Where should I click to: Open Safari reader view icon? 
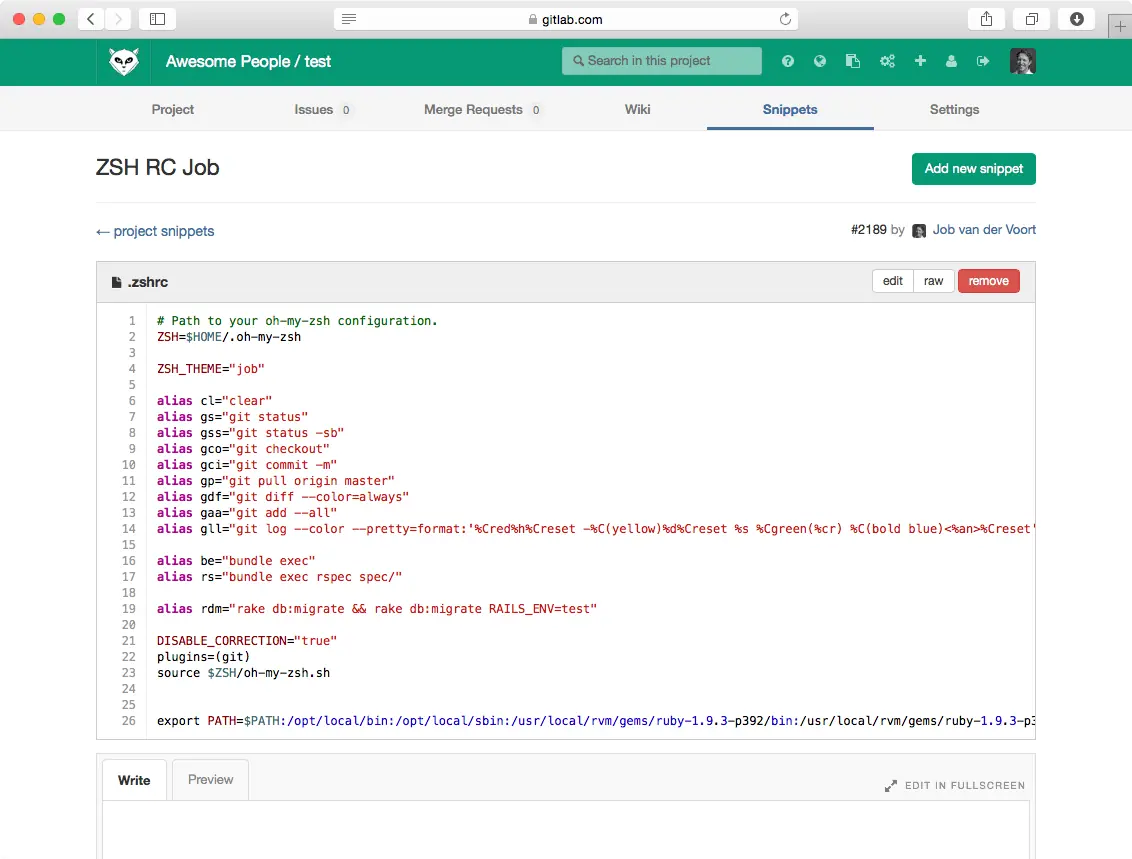pyautogui.click(x=349, y=19)
